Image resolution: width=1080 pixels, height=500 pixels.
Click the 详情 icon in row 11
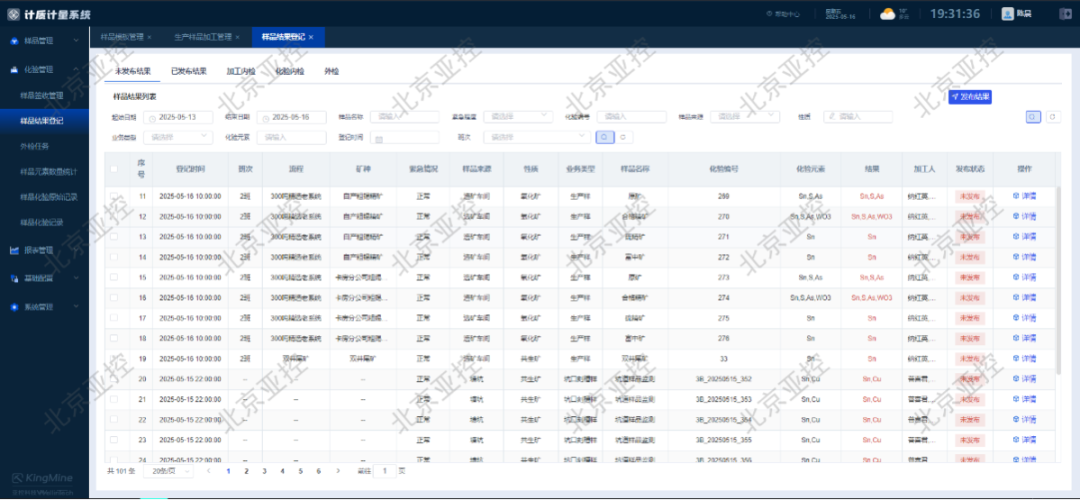(x=1015, y=196)
